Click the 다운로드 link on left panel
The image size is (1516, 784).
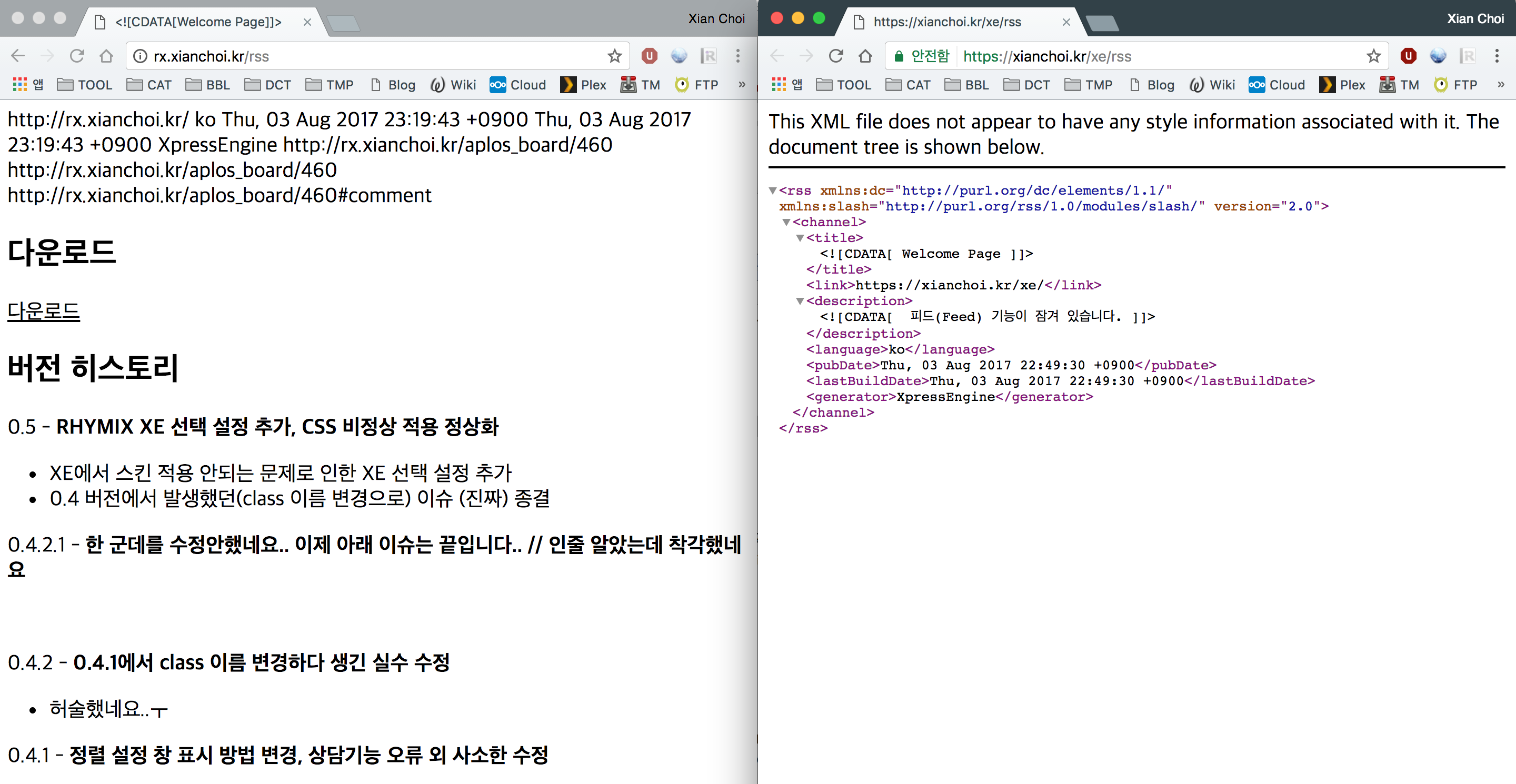pos(44,311)
